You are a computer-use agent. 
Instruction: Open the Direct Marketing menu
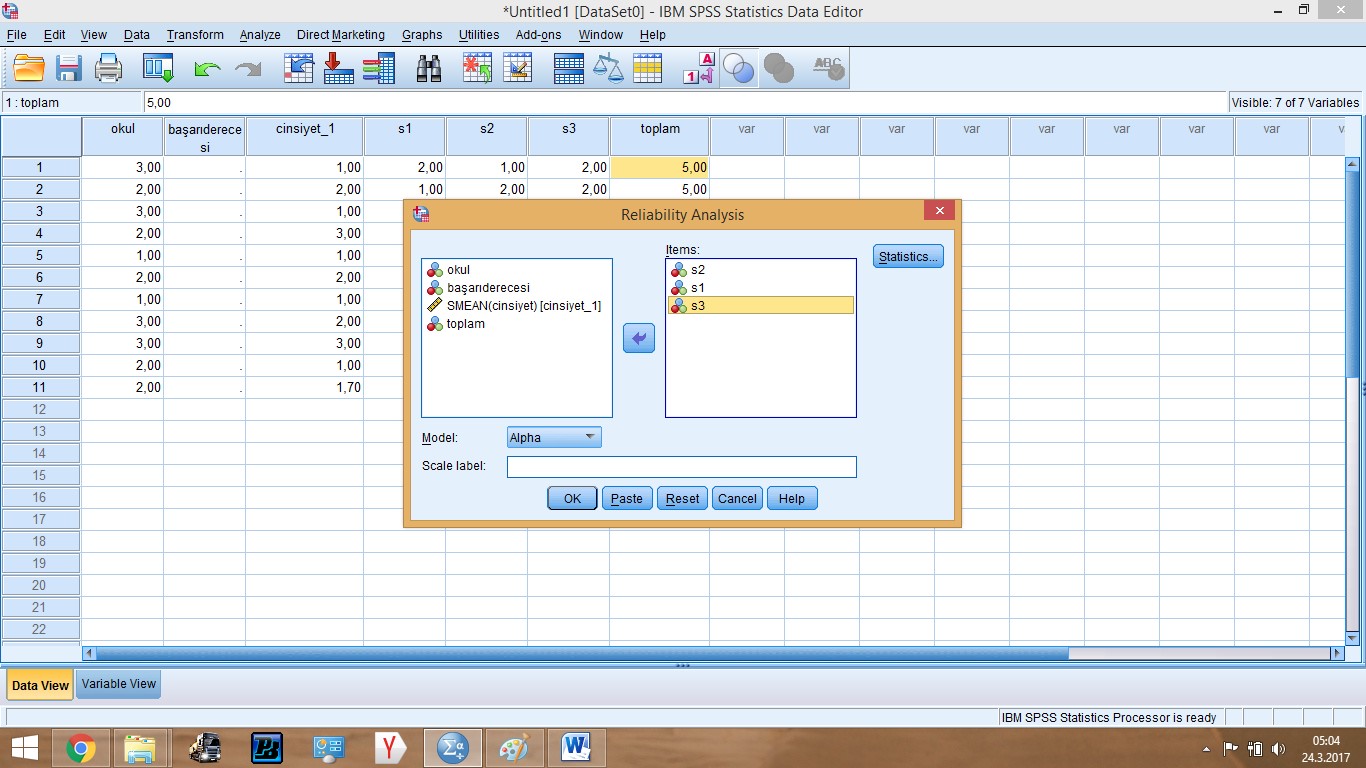[340, 34]
